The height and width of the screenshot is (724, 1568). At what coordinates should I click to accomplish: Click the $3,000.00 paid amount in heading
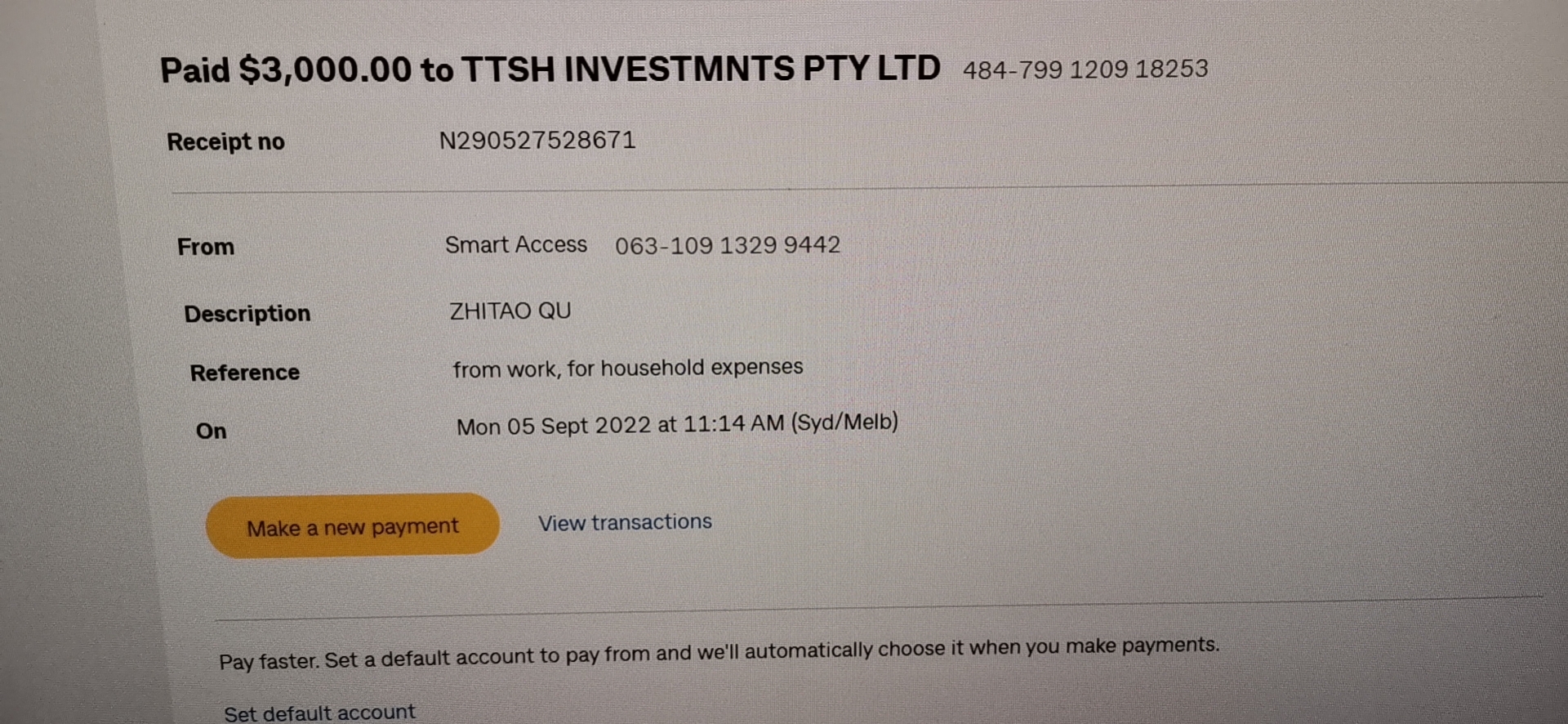coord(325,69)
